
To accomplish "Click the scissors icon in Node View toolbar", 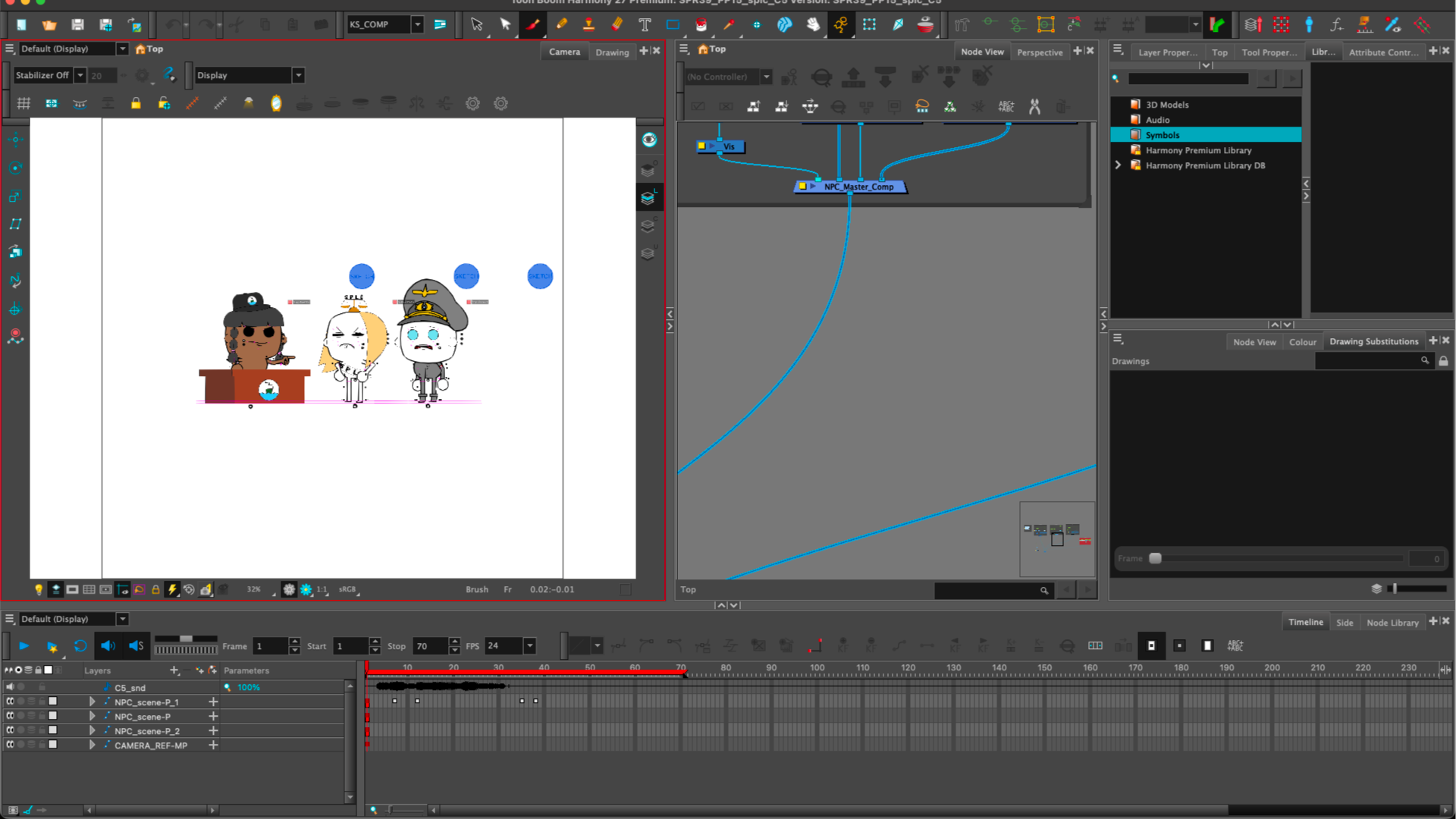I will point(1034,107).
